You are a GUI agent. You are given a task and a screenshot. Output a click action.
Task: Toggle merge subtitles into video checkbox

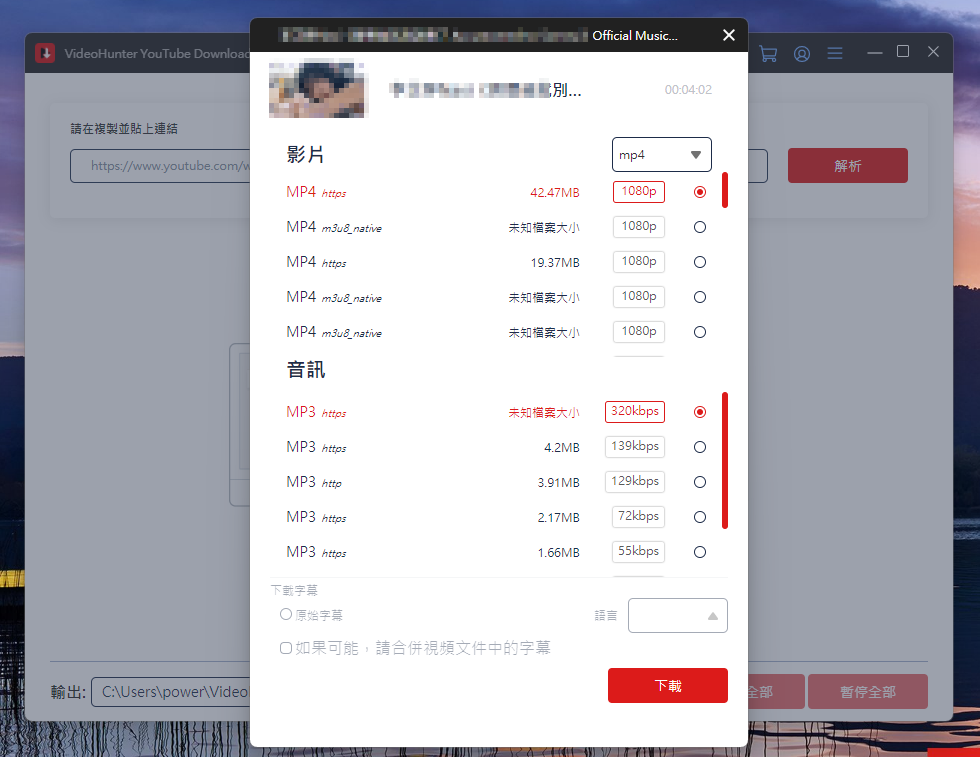tap(286, 648)
